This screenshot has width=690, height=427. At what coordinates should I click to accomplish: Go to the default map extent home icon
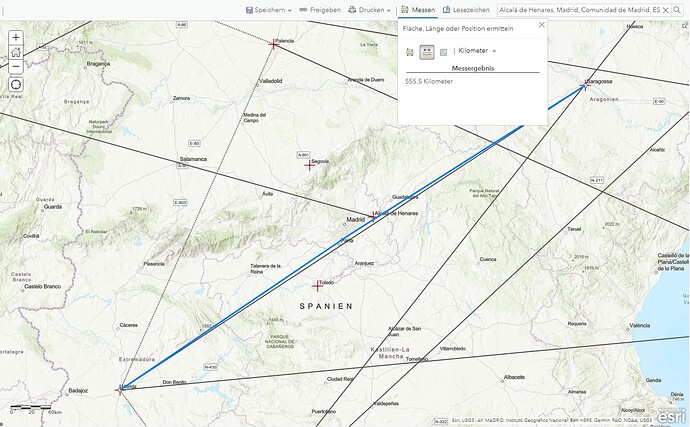click(x=16, y=52)
